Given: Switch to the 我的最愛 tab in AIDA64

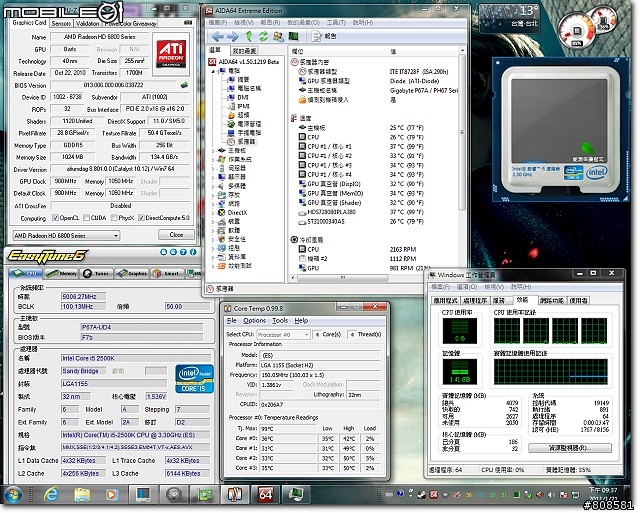Looking at the screenshot, I should (244, 51).
